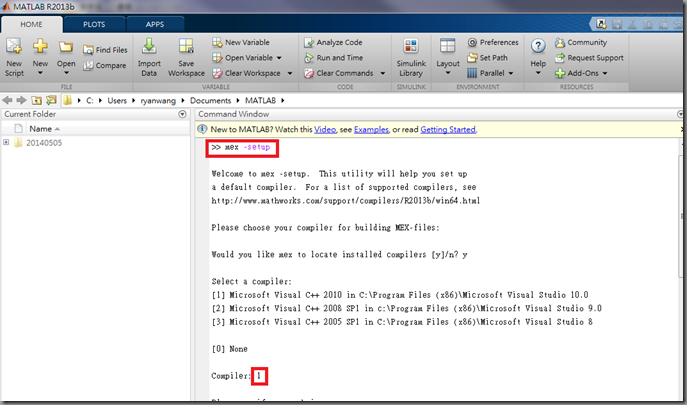Click the arrow after MATLAB in the address path
The width and height of the screenshot is (687, 405).
[283, 101]
